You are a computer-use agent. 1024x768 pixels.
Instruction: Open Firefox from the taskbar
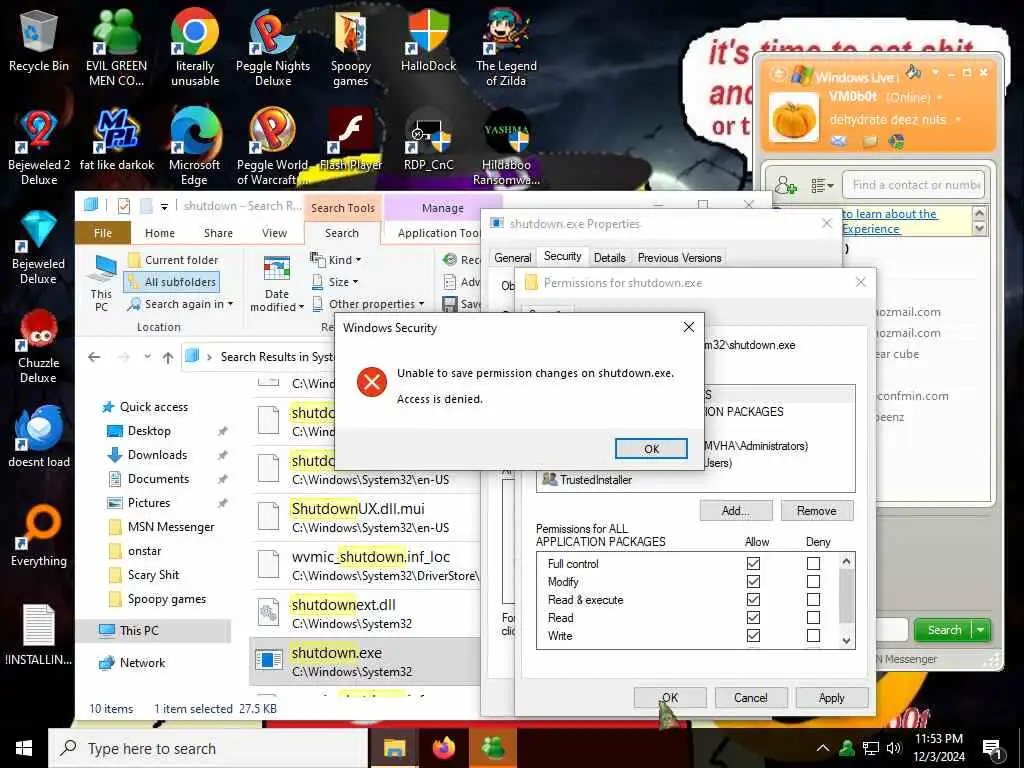pos(444,748)
